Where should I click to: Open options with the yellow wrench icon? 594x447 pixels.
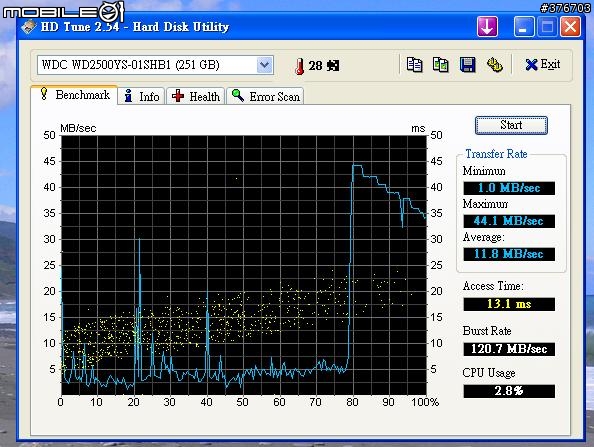[x=494, y=65]
